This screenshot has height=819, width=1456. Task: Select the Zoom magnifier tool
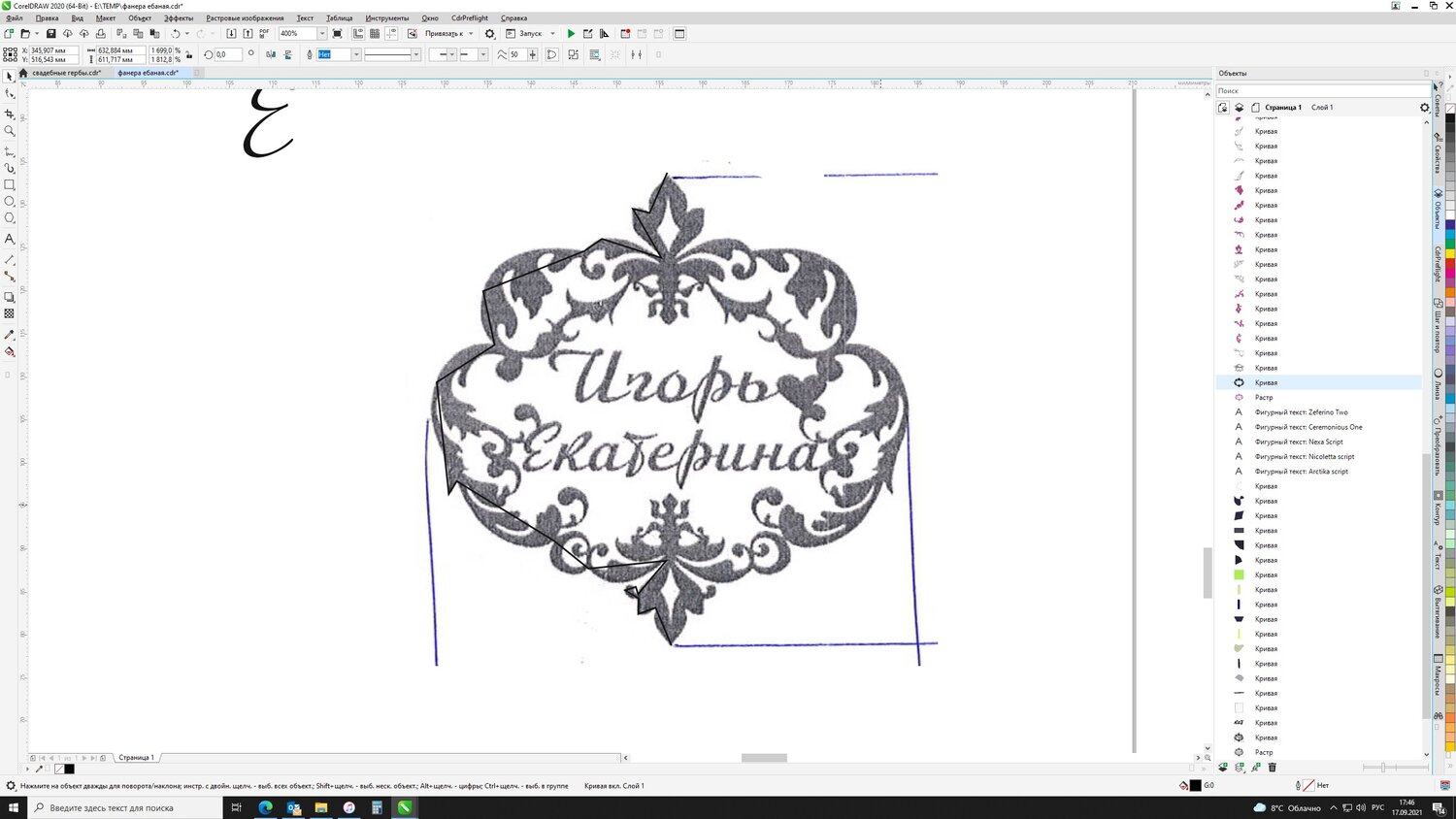tap(10, 131)
